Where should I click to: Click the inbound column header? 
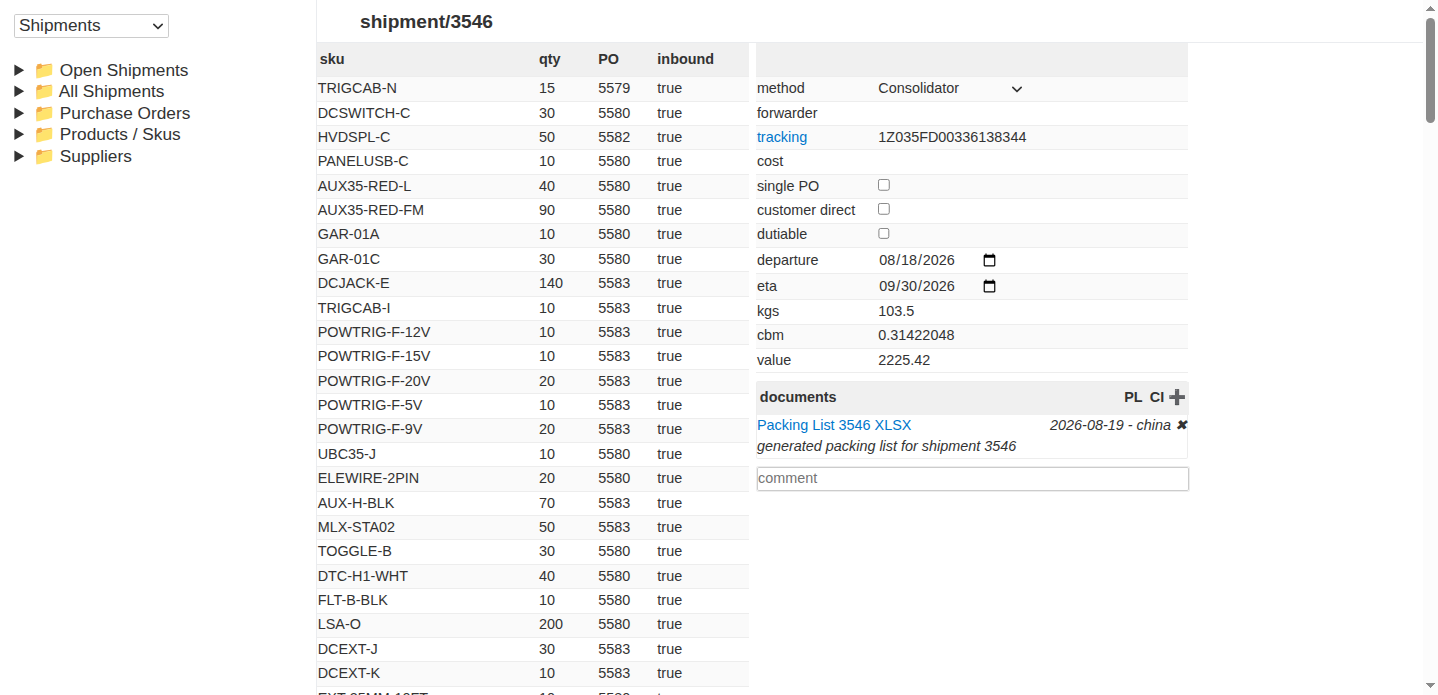685,59
